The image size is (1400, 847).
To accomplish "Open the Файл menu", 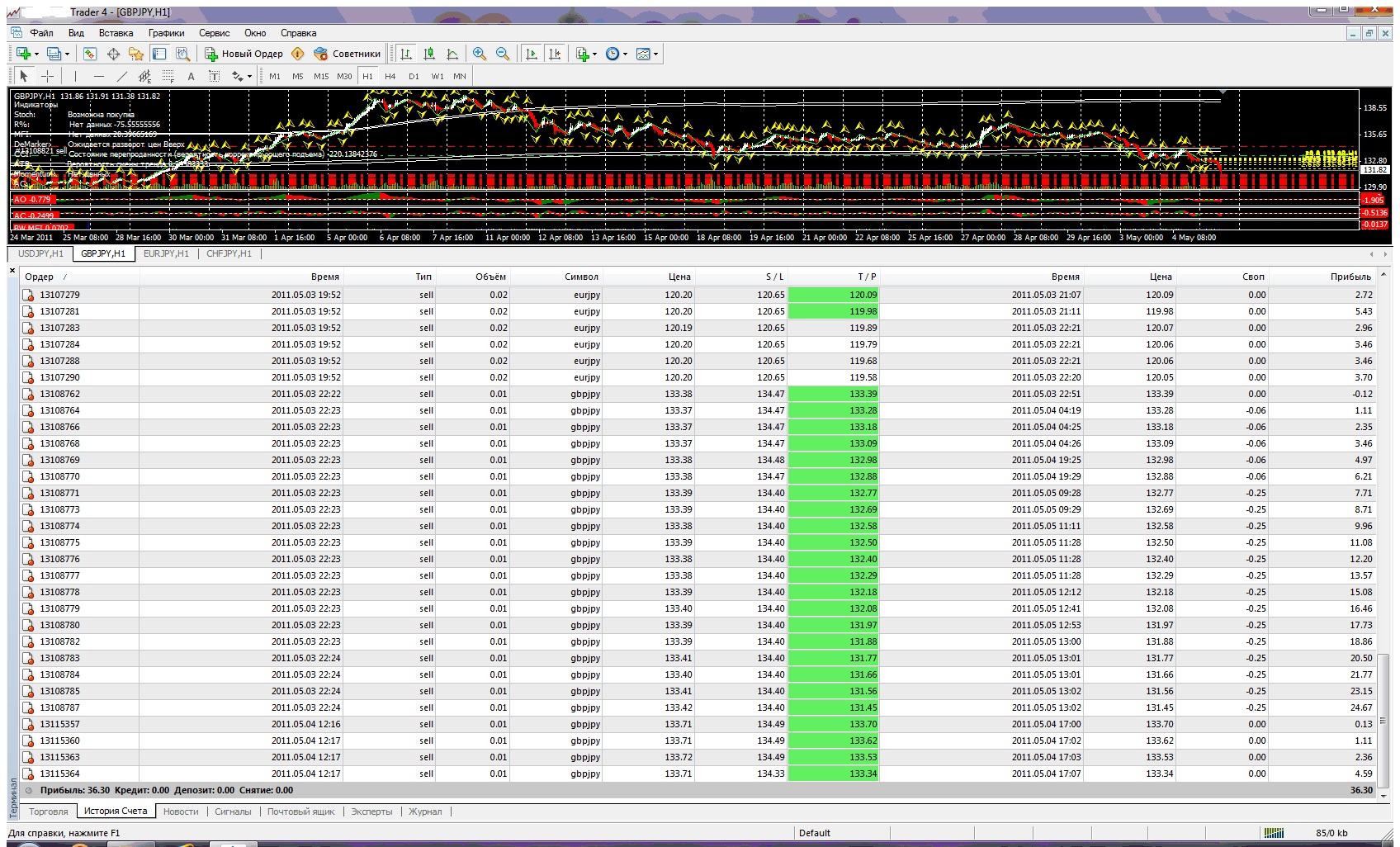I will (41, 33).
